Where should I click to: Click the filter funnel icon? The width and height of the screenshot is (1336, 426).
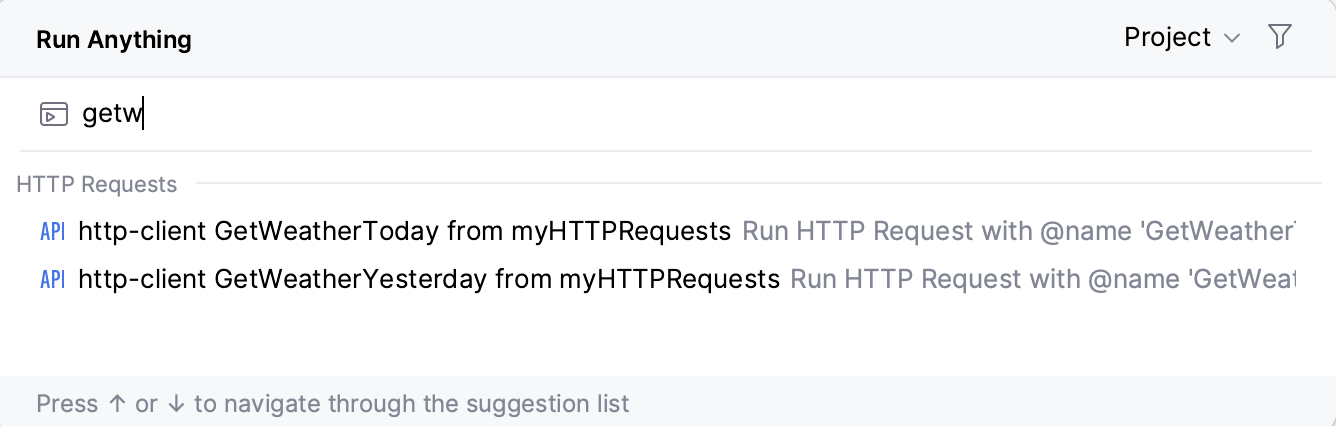(1280, 38)
